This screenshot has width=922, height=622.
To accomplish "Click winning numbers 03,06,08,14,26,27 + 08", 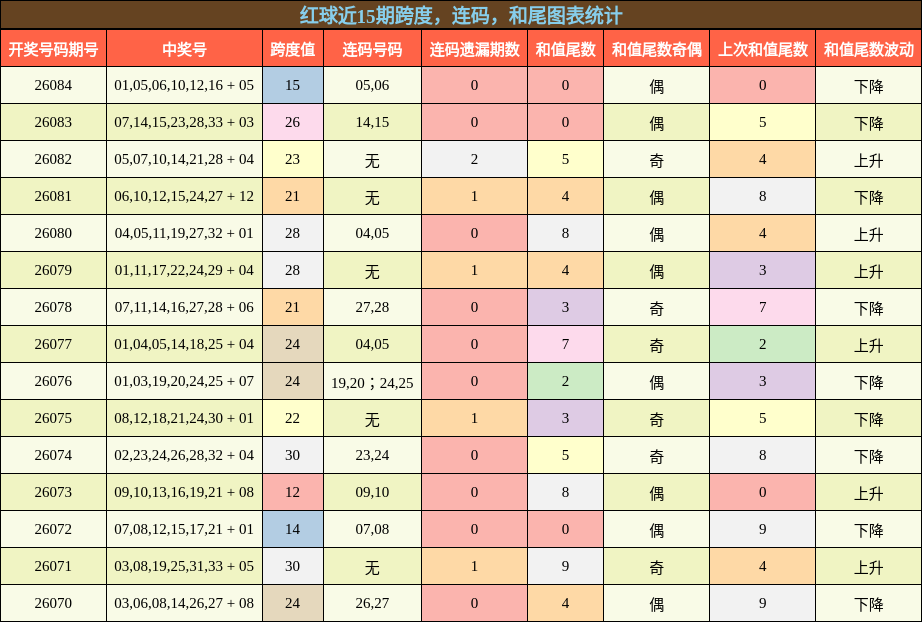I will click(184, 604).
